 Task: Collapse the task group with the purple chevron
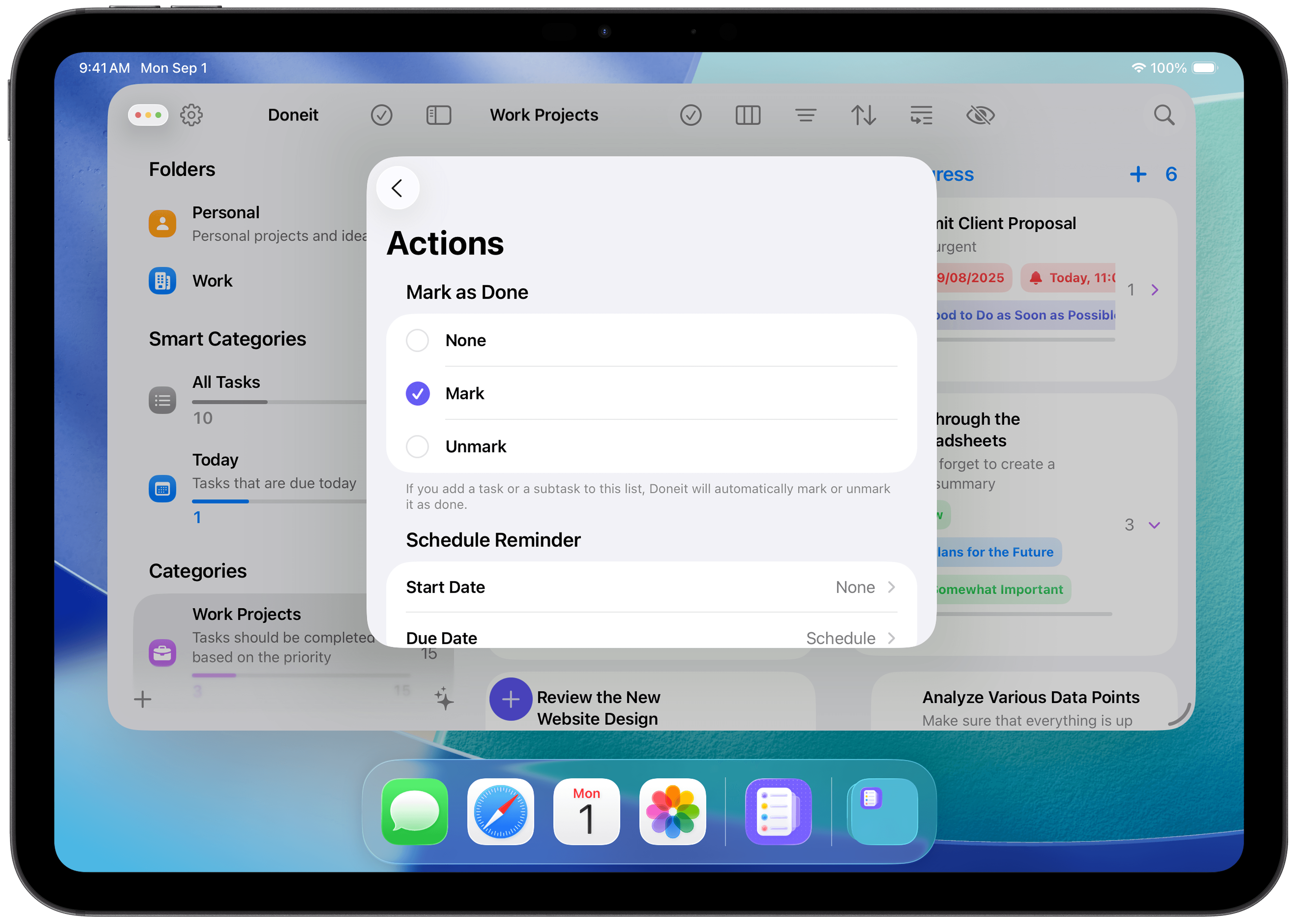pos(1155,525)
